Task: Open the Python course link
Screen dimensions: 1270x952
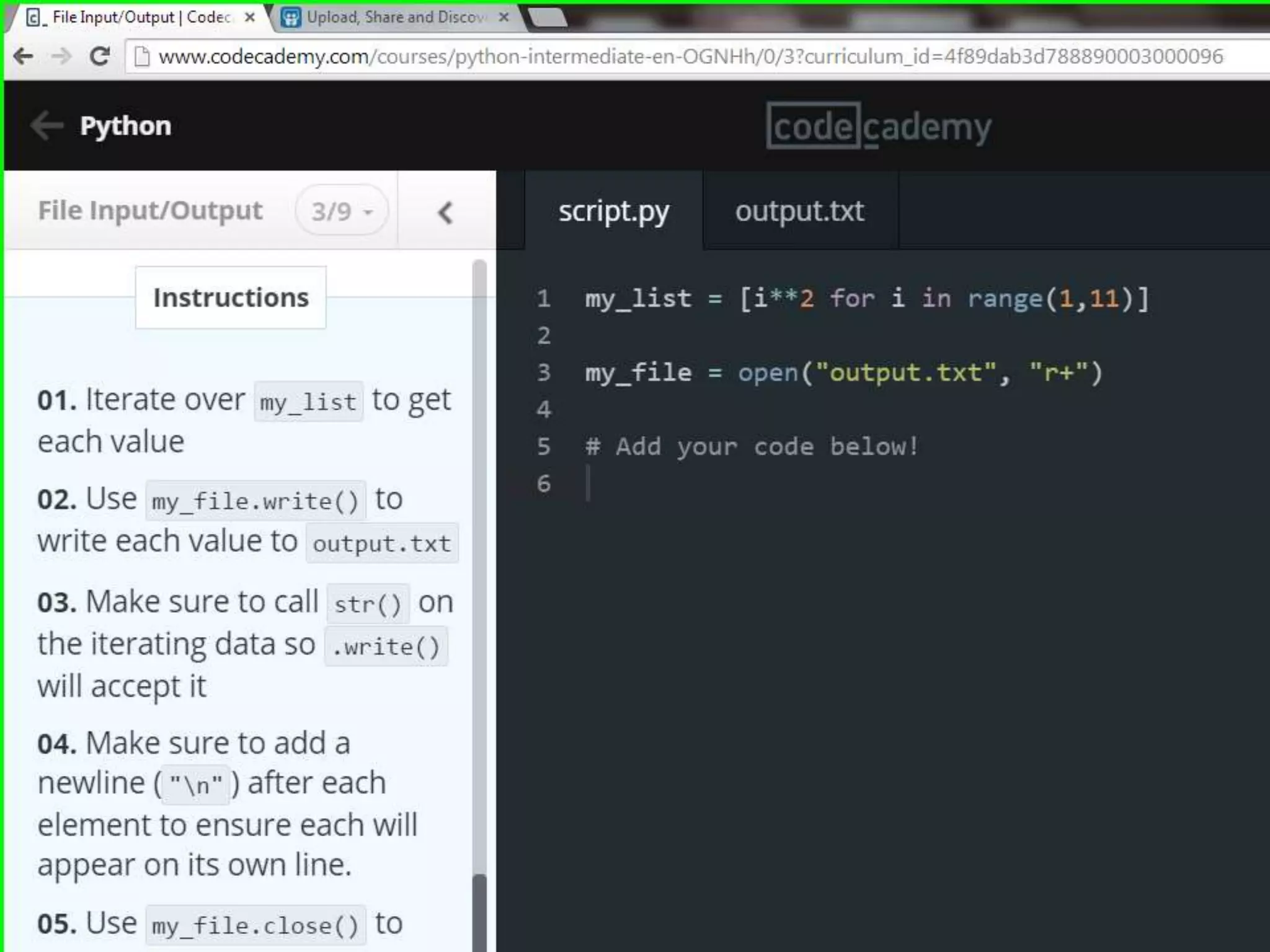Action: tap(125, 126)
